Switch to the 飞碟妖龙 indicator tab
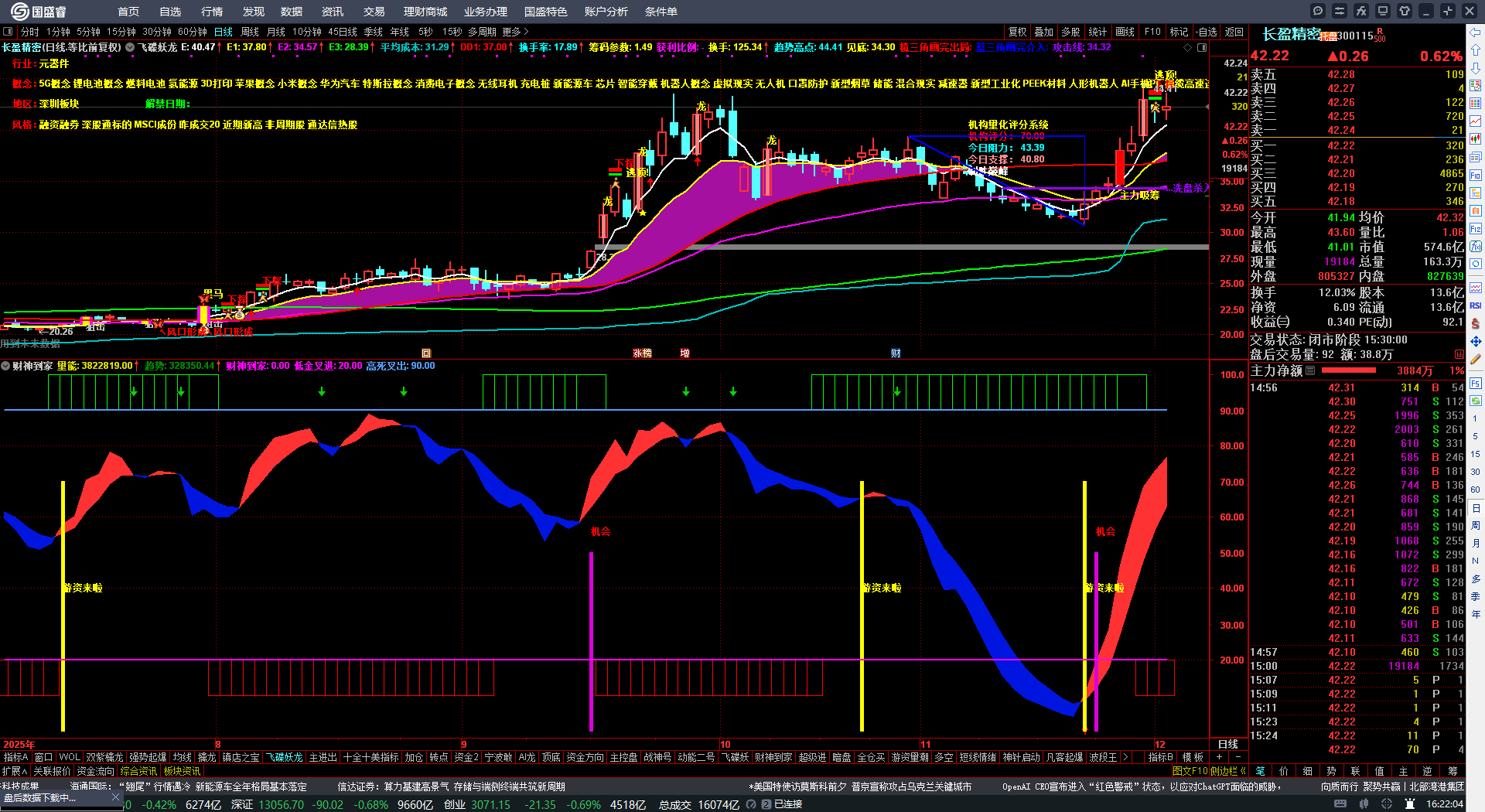Image resolution: width=1485 pixels, height=812 pixels. tap(285, 757)
